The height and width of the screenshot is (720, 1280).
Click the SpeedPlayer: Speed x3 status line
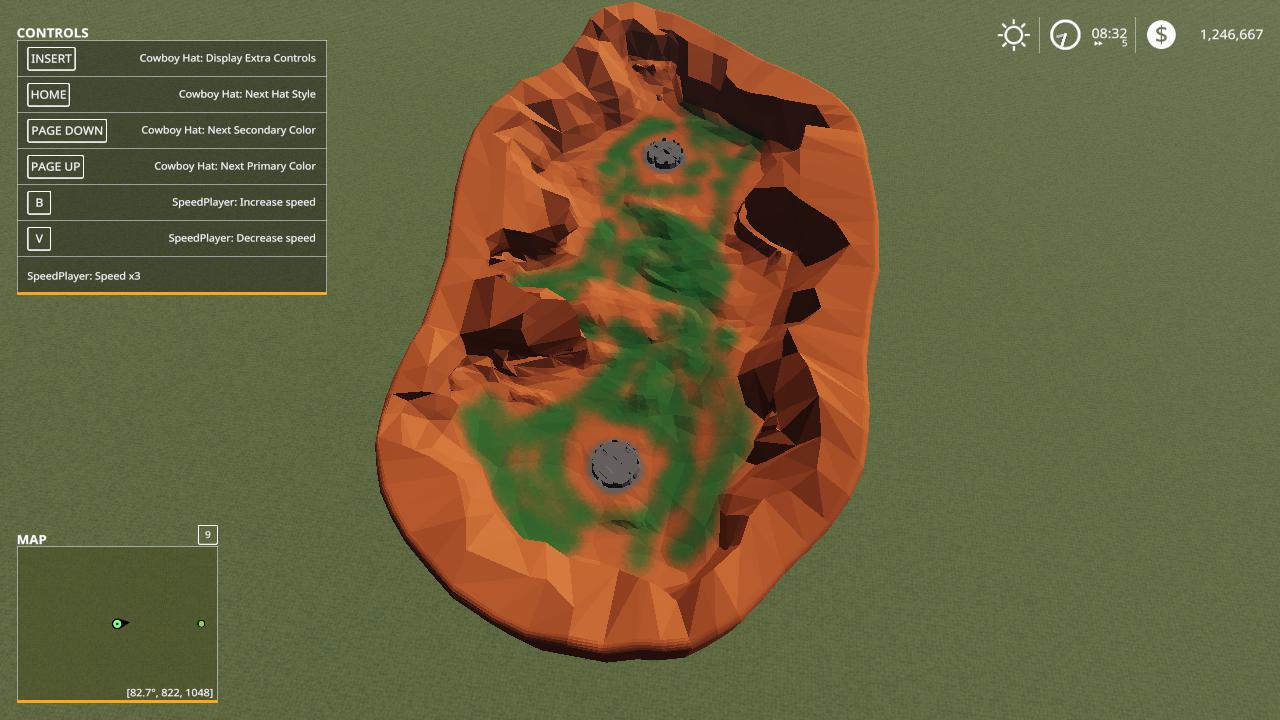click(84, 276)
